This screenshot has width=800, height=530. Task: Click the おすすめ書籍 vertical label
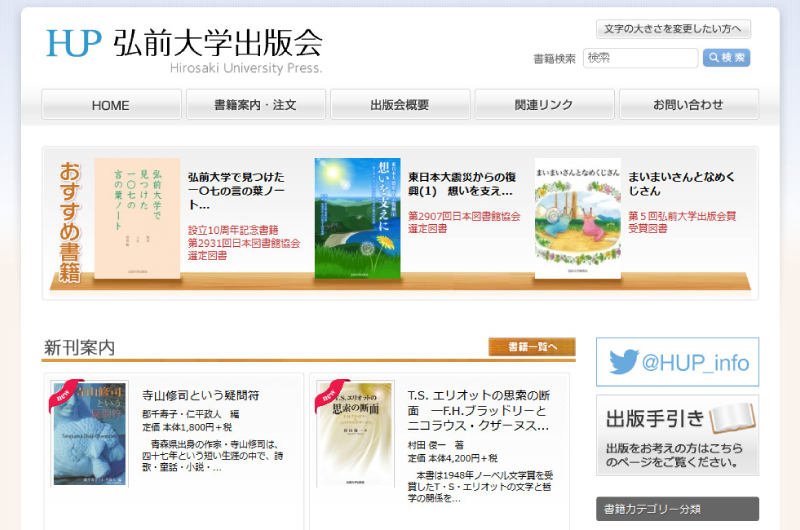tap(70, 222)
